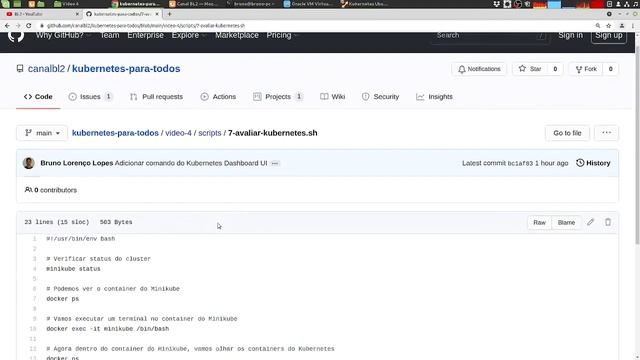Screen dimensions: 640x360
Task: Open commit message Adicionar comando do Kubernetes Dashboard
Action: click(x=191, y=163)
